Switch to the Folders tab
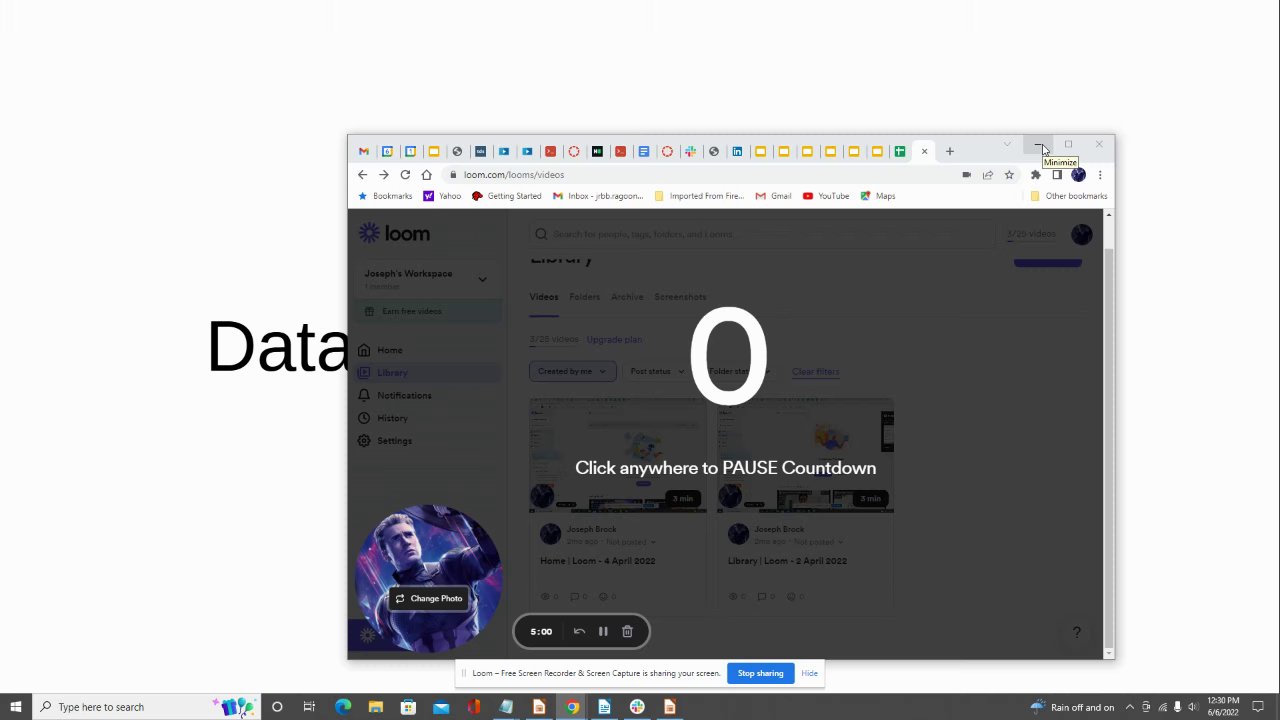 (x=584, y=297)
